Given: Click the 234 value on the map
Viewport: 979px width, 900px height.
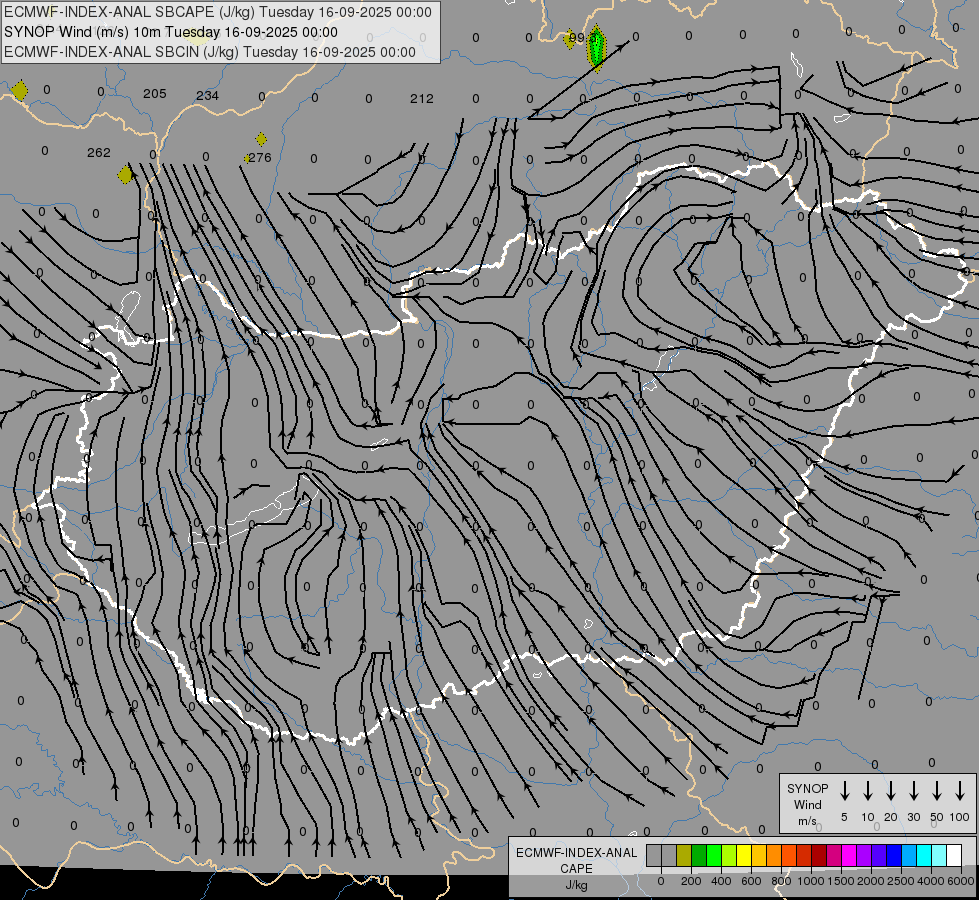Looking at the screenshot, I should [x=207, y=96].
